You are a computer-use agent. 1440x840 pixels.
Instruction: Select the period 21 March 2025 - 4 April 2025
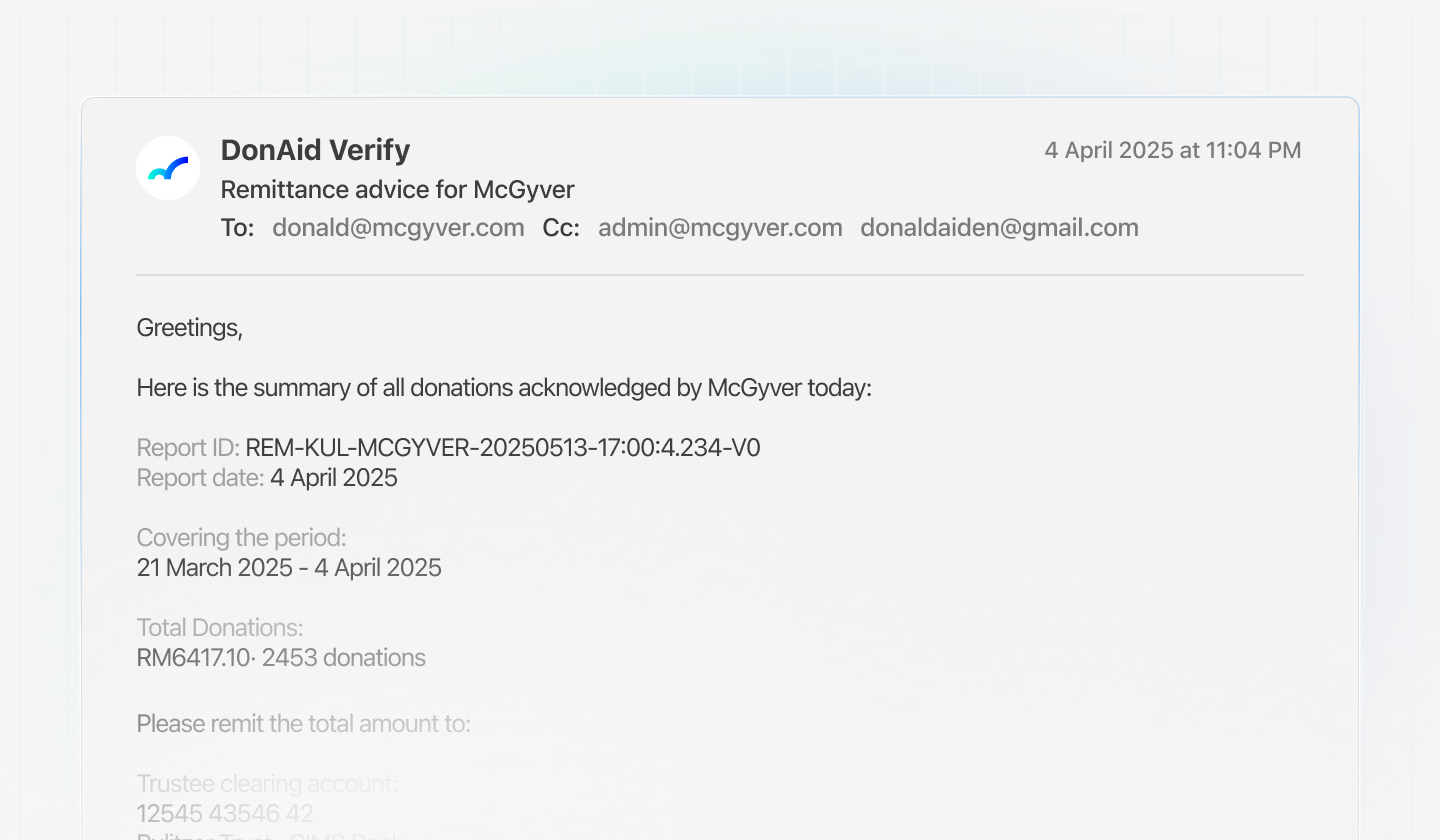pyautogui.click(x=289, y=568)
